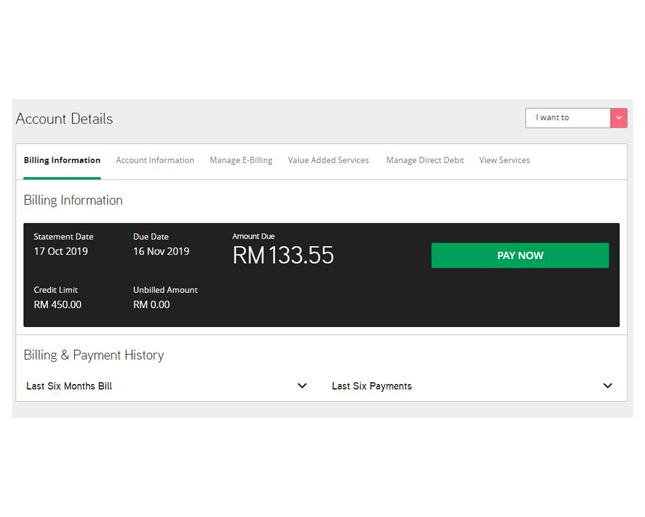Click the due date 16 Nov 2019
The height and width of the screenshot is (517, 645).
coord(161,251)
